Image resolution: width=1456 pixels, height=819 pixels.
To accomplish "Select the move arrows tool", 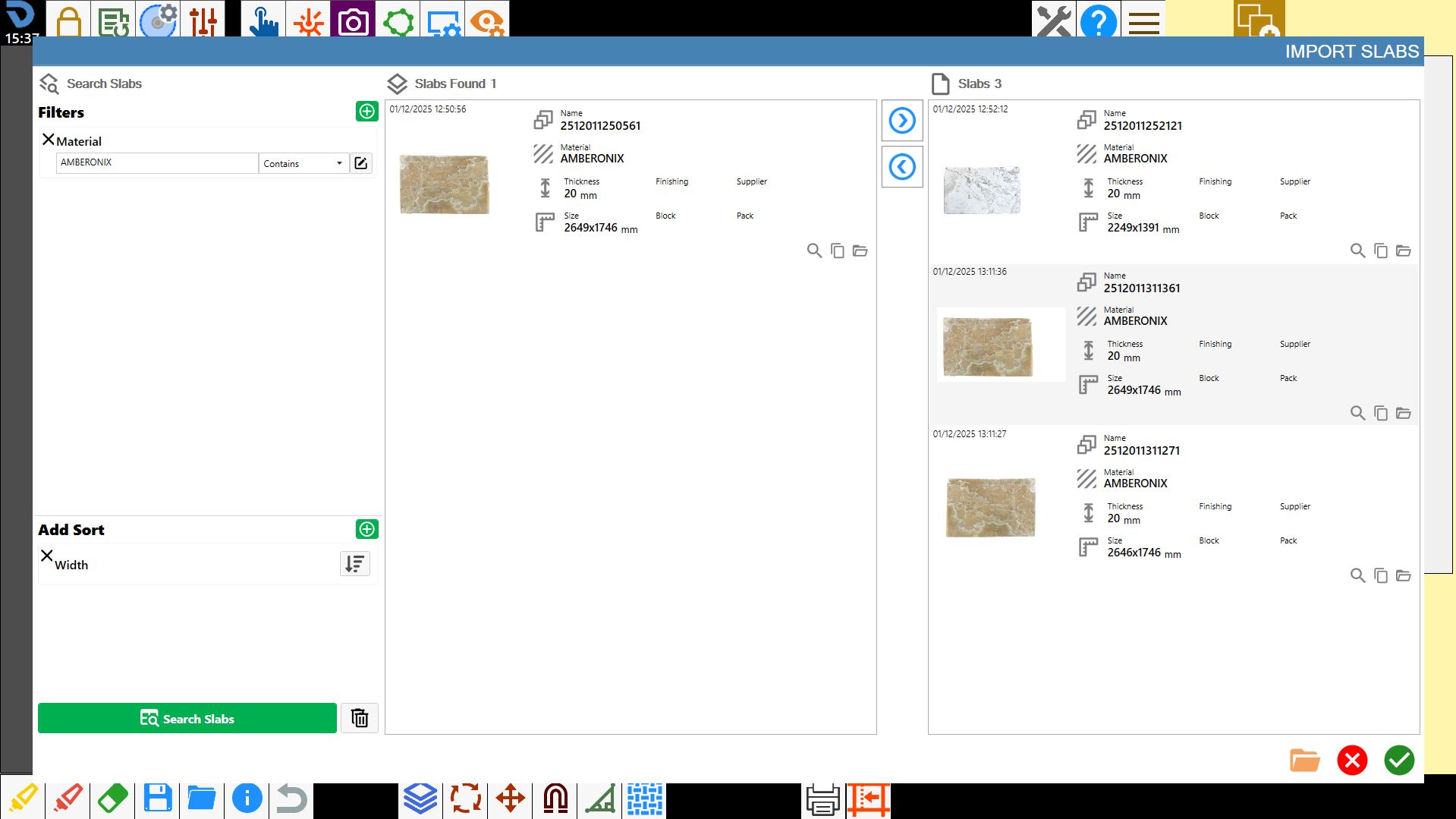I will click(511, 799).
